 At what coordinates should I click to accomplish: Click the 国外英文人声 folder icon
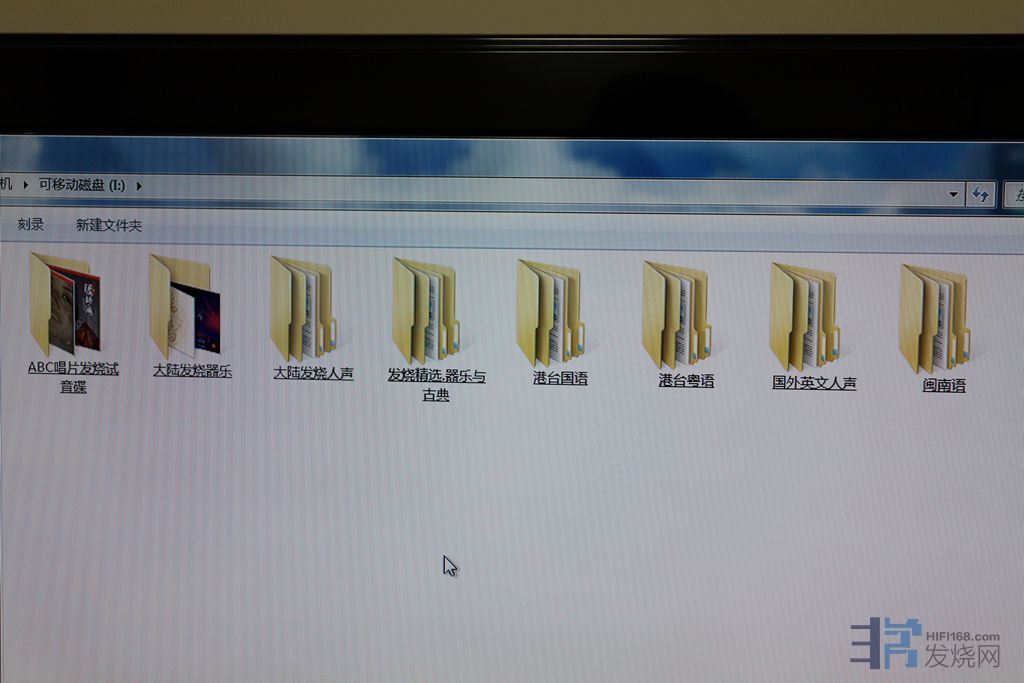click(805, 317)
